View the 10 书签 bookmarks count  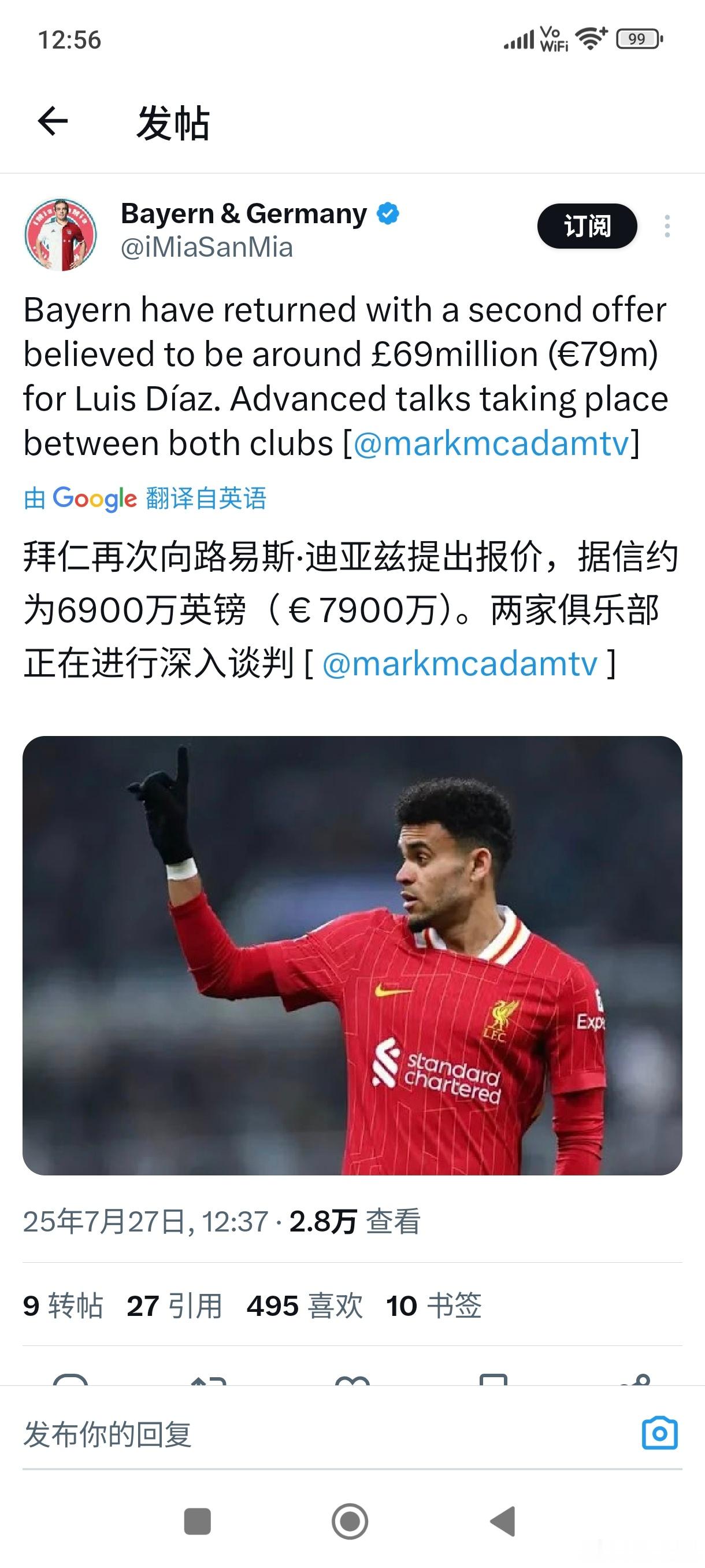pos(435,1306)
